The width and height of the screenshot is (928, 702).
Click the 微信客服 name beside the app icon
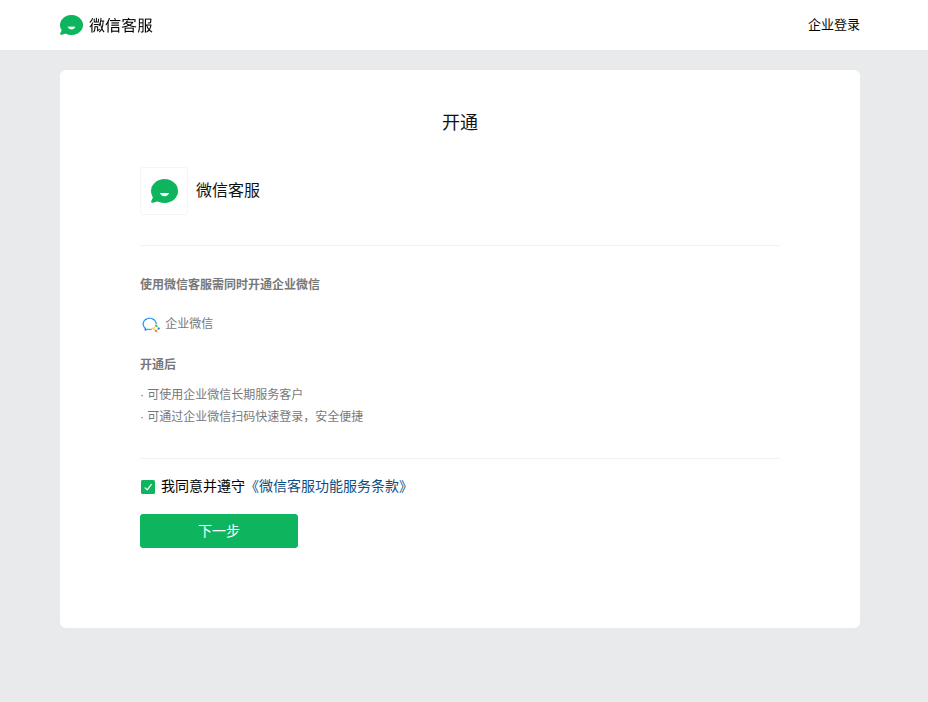[x=228, y=191]
